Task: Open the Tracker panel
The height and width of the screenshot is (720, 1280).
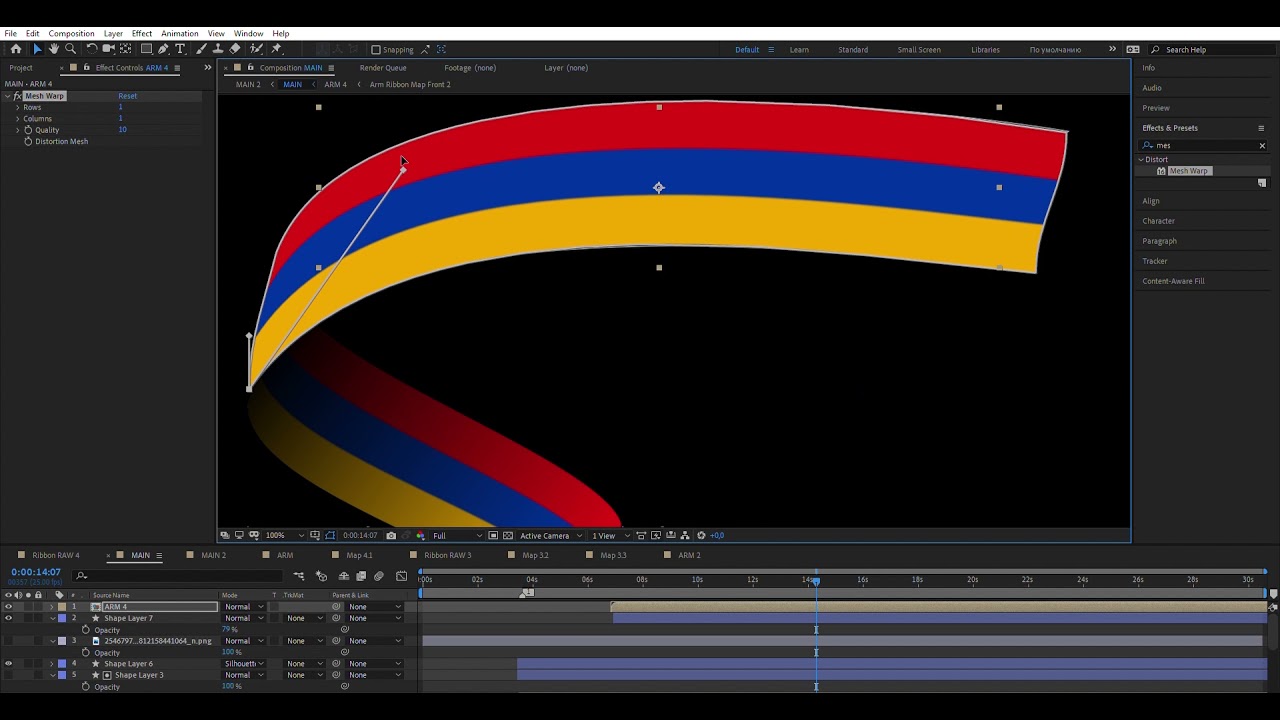Action: point(1155,261)
